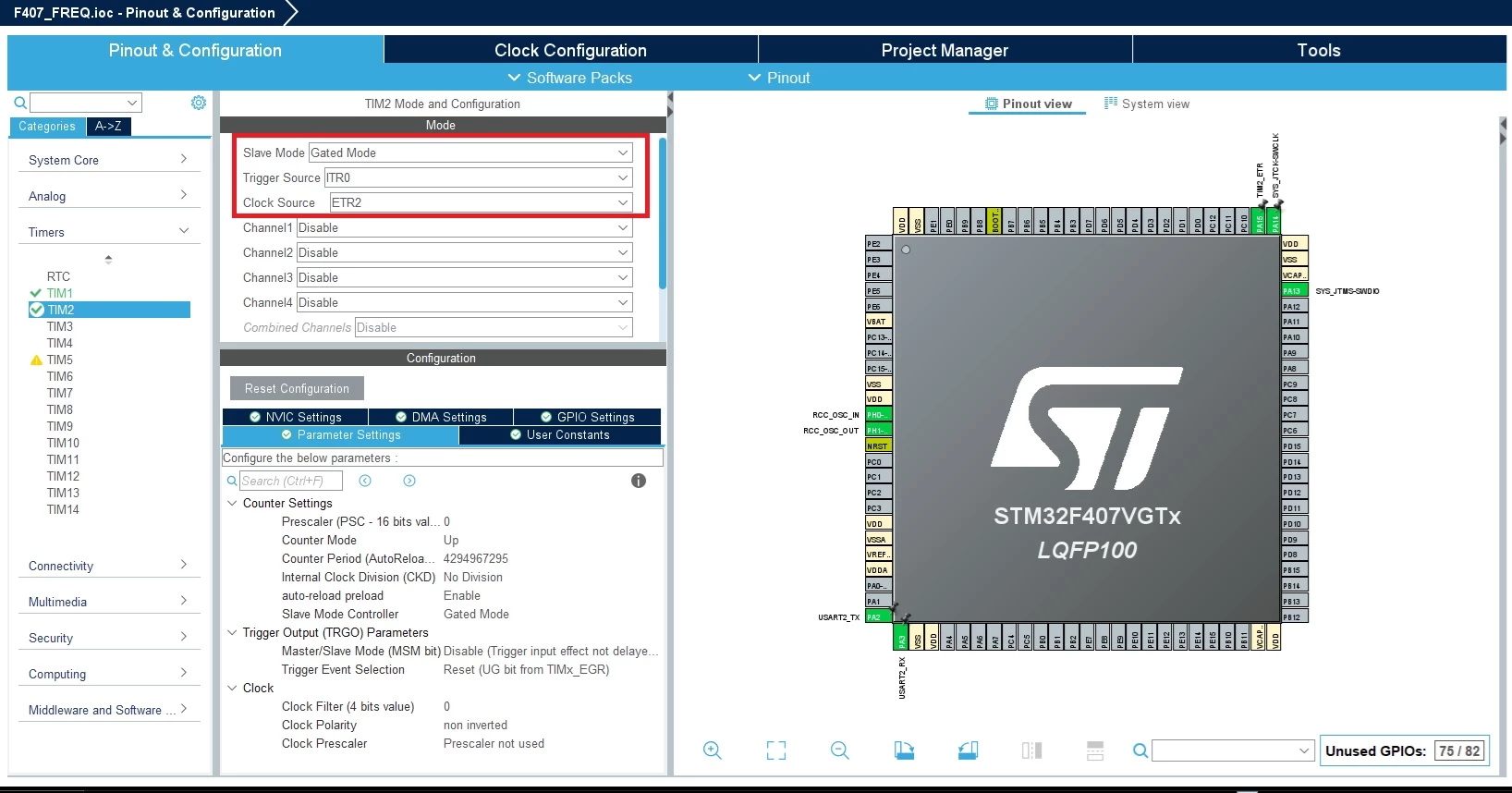Open the Channel1 dropdown
Viewport: 1512px width, 793px height.
[465, 227]
